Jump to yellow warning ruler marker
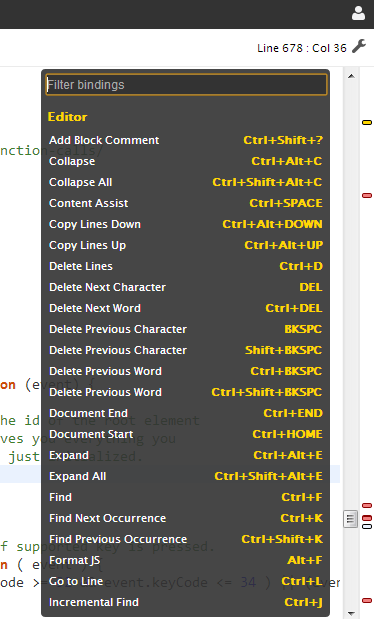The width and height of the screenshot is (374, 619). 367,122
